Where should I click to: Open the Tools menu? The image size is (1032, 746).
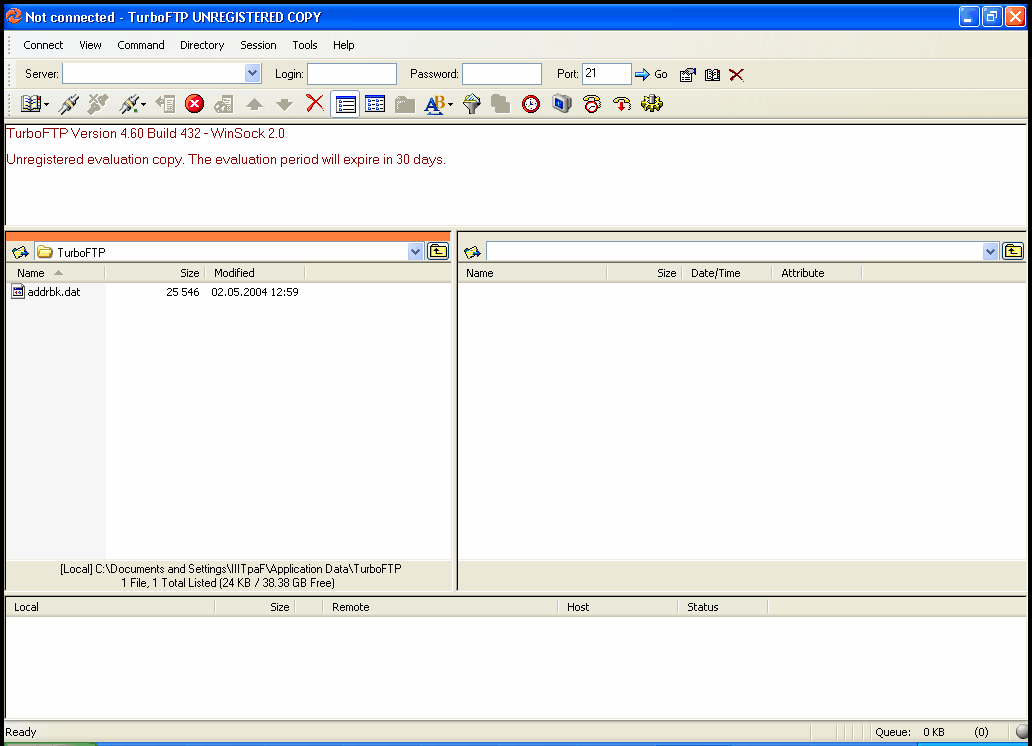(x=305, y=45)
